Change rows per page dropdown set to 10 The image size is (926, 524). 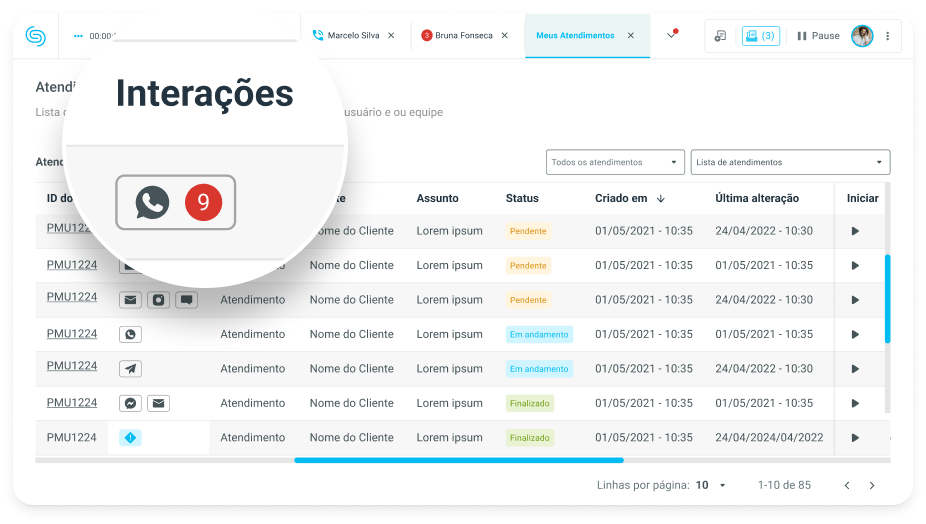[711, 485]
